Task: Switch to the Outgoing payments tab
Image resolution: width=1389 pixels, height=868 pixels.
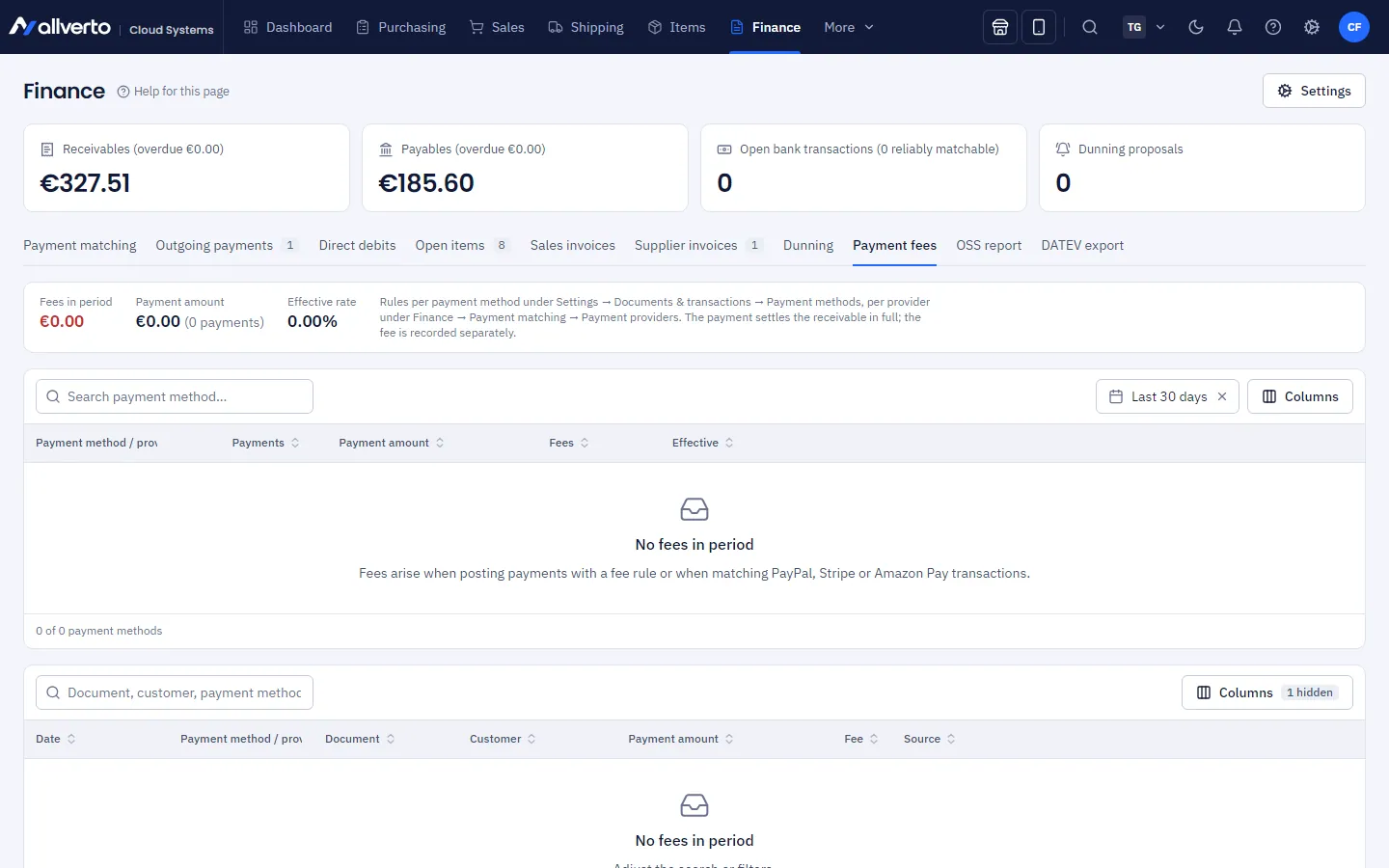Action: pyautogui.click(x=227, y=245)
